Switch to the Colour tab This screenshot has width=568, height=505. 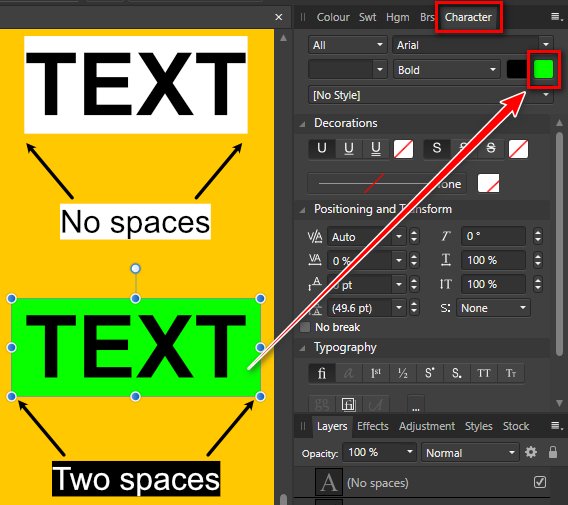pyautogui.click(x=333, y=17)
